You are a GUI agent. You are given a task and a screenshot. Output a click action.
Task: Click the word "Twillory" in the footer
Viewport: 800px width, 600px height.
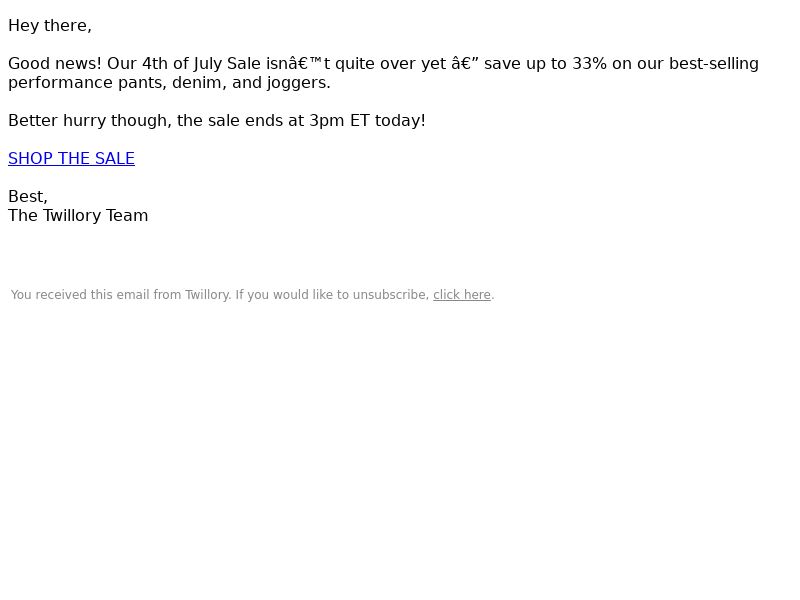(207, 295)
